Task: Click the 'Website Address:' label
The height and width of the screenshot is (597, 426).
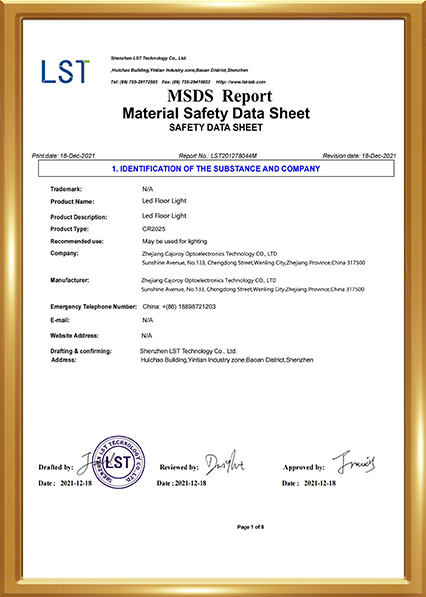Action: (x=74, y=335)
